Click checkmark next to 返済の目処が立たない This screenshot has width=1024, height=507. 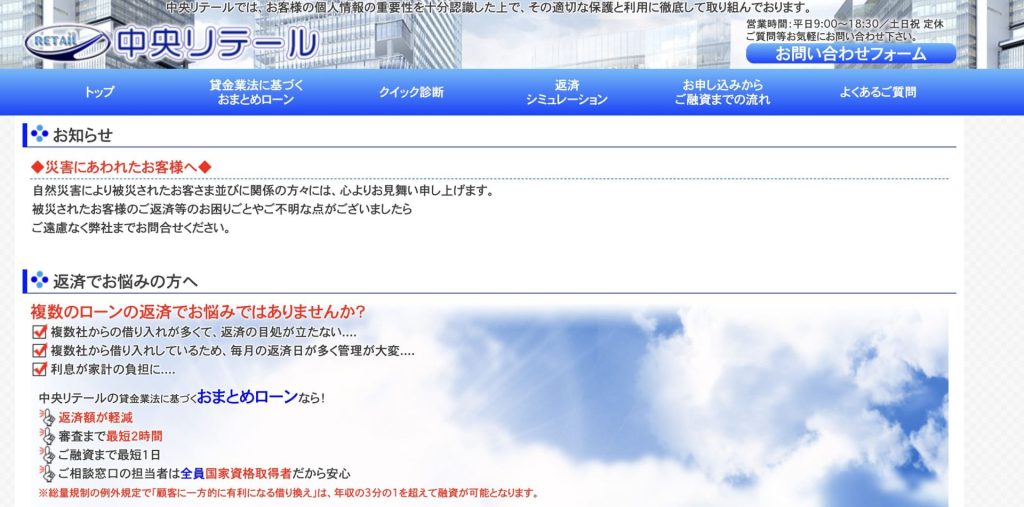tap(39, 331)
